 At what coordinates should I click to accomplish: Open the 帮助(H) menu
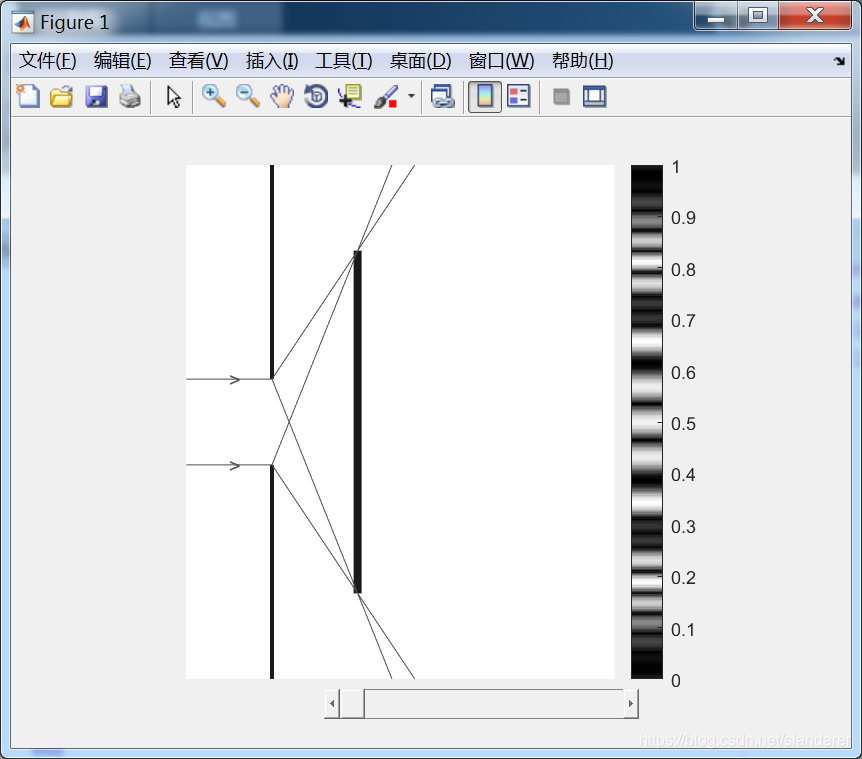tap(583, 61)
